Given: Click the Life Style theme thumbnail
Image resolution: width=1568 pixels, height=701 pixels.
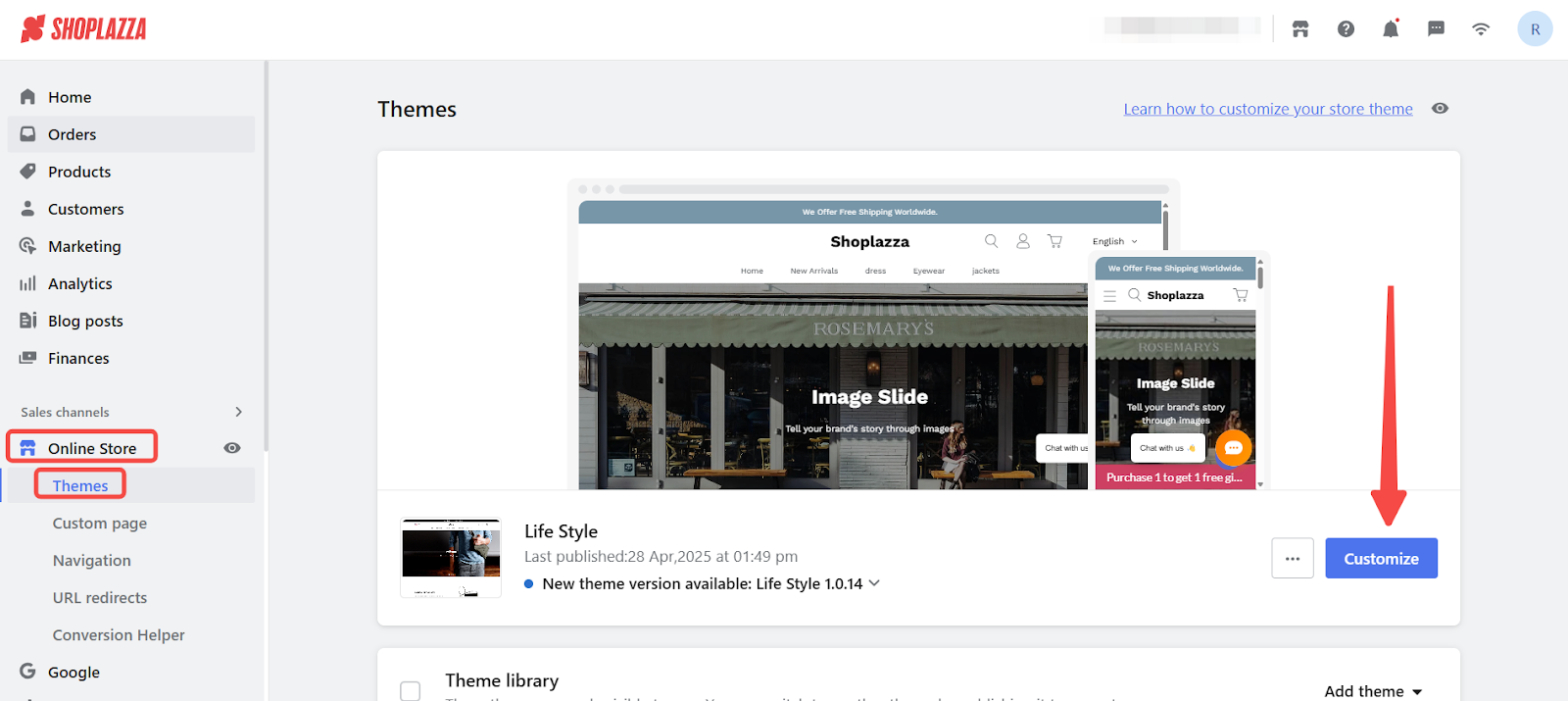Looking at the screenshot, I should [x=451, y=558].
